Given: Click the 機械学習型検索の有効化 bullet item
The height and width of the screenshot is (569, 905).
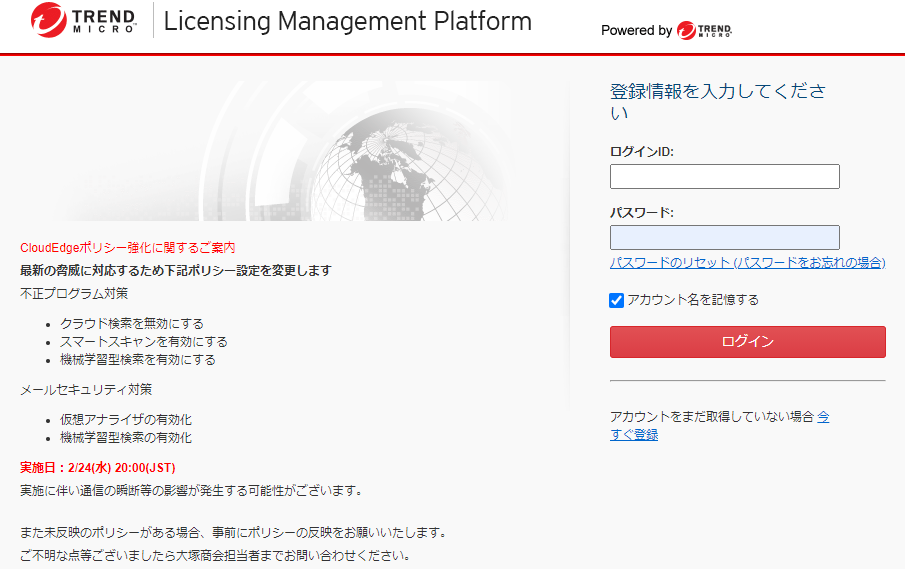Looking at the screenshot, I should point(126,437).
